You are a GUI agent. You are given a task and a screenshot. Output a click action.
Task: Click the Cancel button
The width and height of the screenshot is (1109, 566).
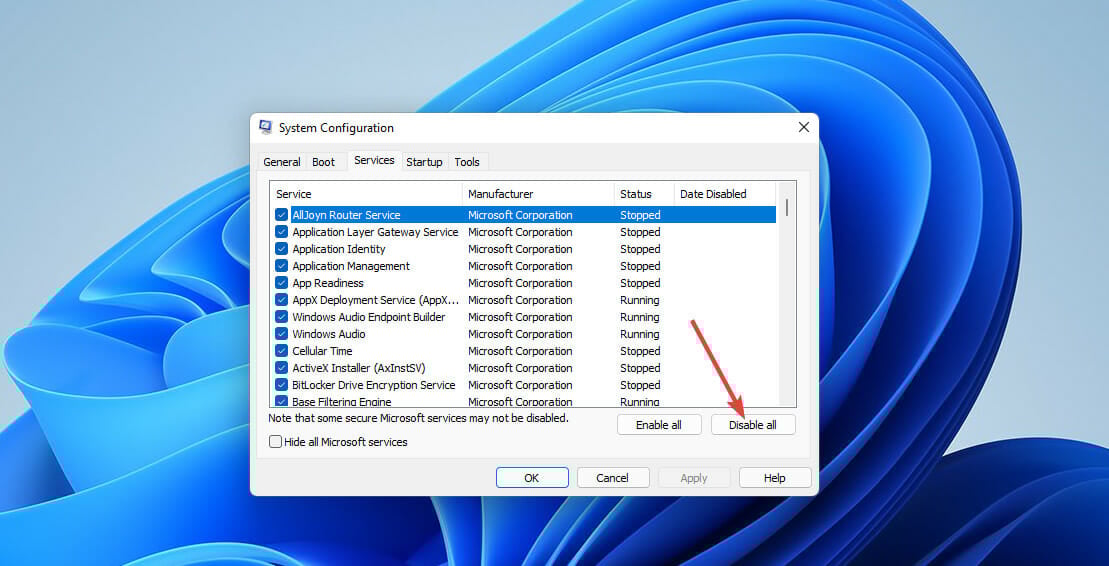coord(612,478)
